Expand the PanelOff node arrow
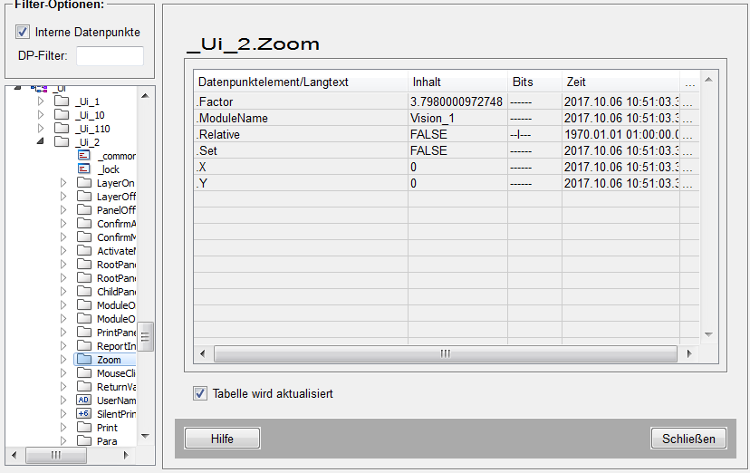This screenshot has height=473, width=750. [64, 210]
